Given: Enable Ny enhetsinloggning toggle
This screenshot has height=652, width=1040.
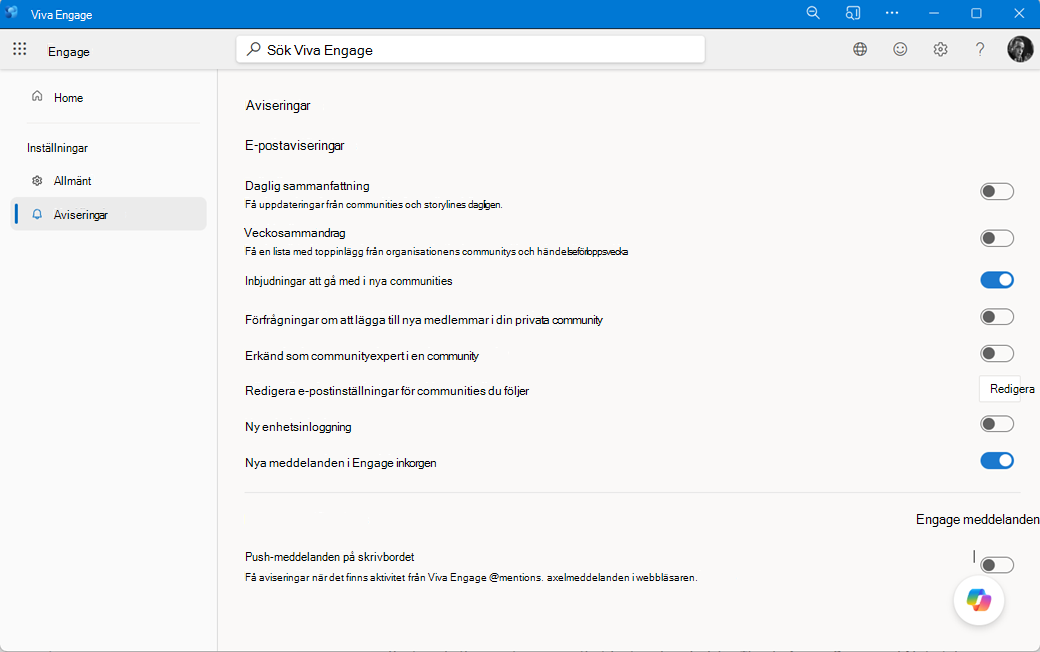Looking at the screenshot, I should (997, 424).
